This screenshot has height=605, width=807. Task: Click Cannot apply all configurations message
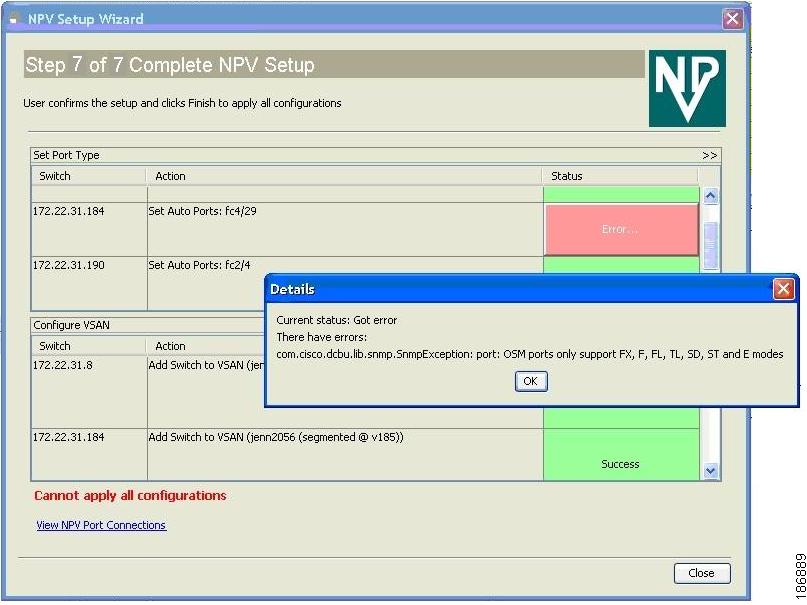pyautogui.click(x=130, y=495)
